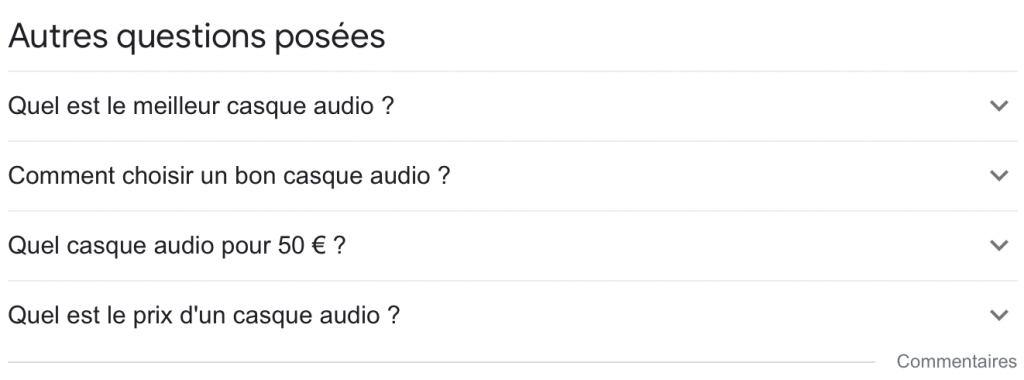Click the word 'meilleur' in the first question
Image resolution: width=1024 pixels, height=380 pixels.
point(176,106)
